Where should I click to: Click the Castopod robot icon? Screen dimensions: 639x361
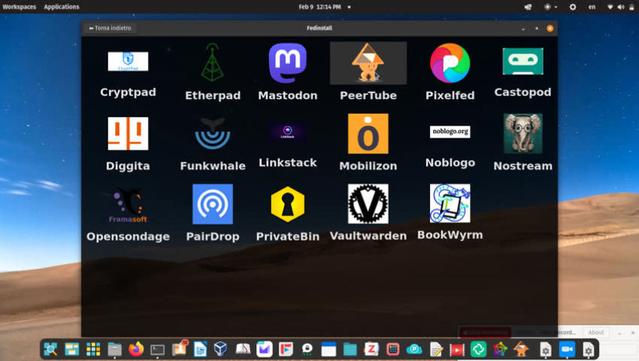(x=523, y=61)
